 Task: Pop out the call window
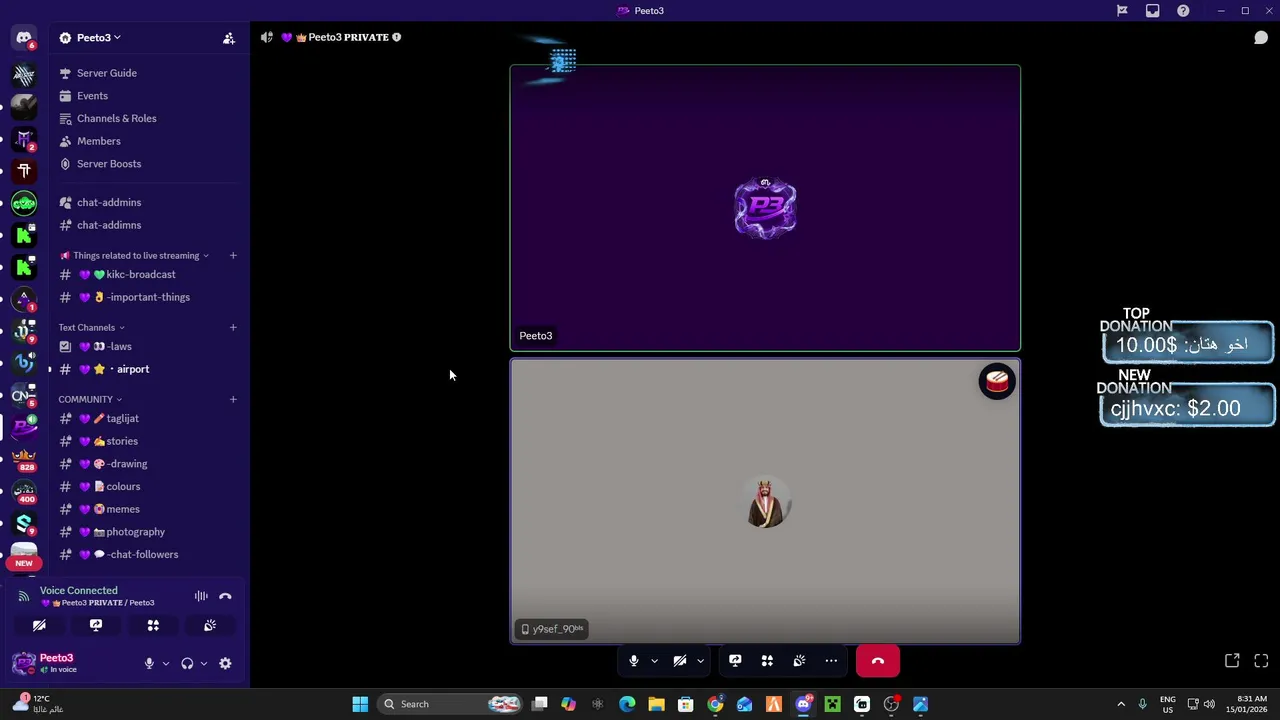pyautogui.click(x=1232, y=661)
